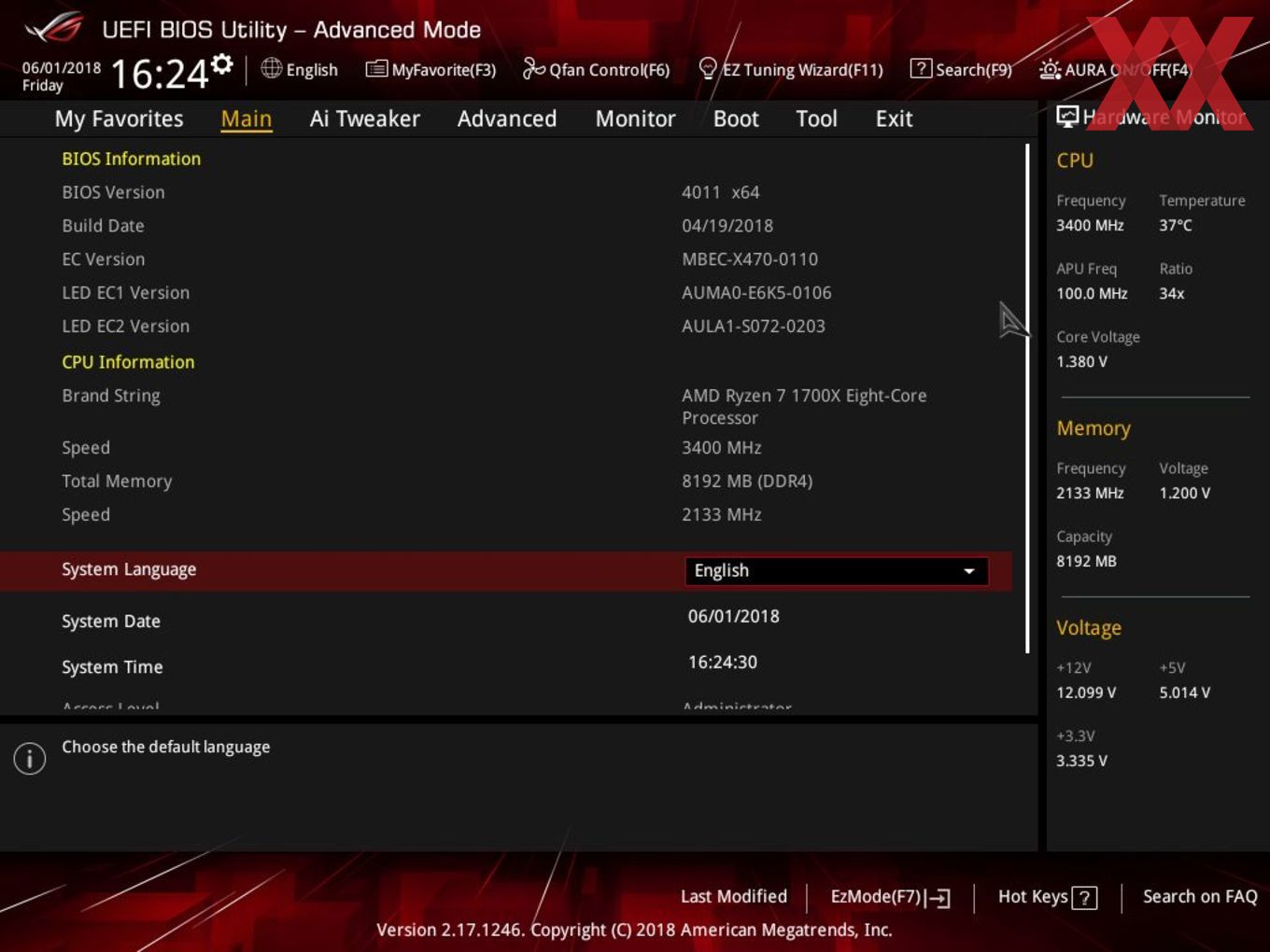1270x952 pixels.
Task: Click the large 16:24 clock display
Action: 160,74
